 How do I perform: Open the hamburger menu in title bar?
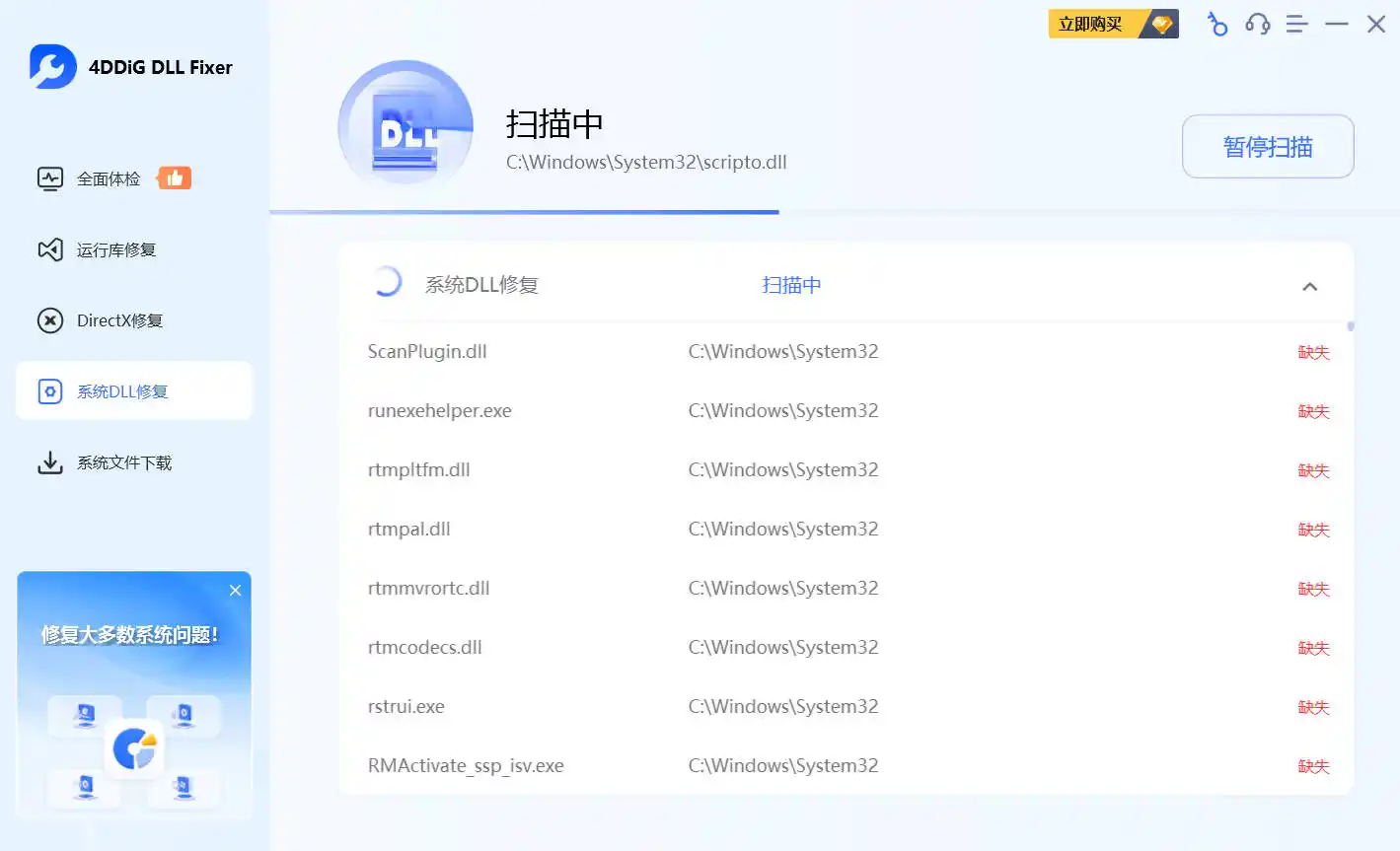click(1297, 24)
